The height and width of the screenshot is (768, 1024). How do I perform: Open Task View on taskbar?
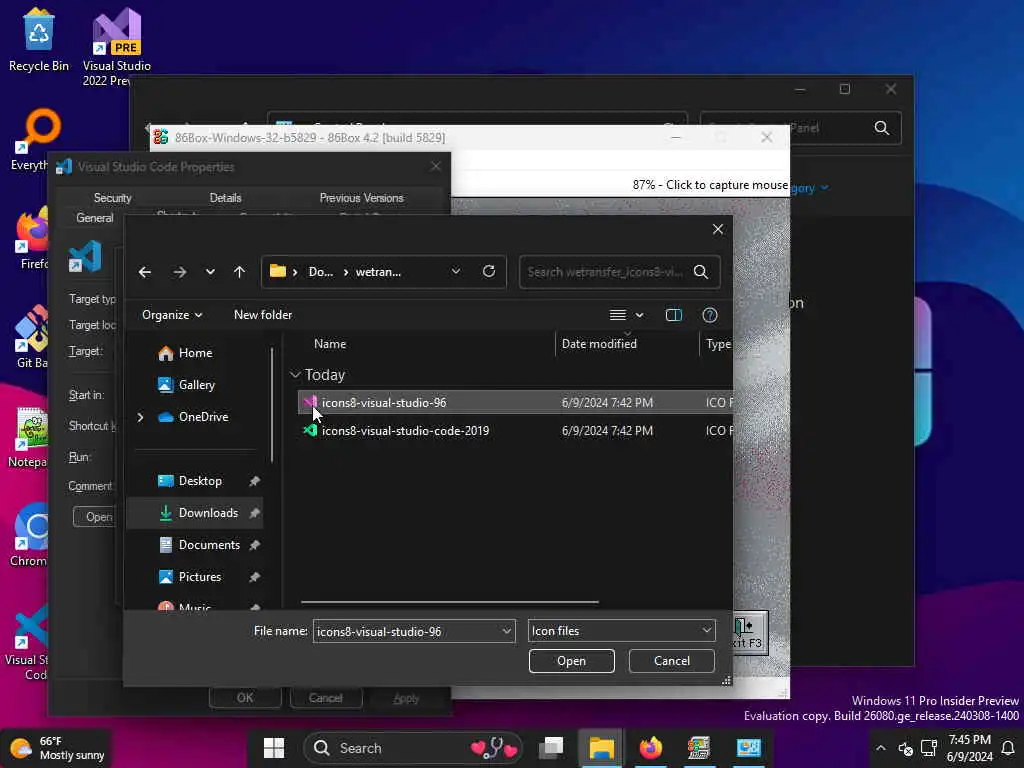(x=552, y=748)
